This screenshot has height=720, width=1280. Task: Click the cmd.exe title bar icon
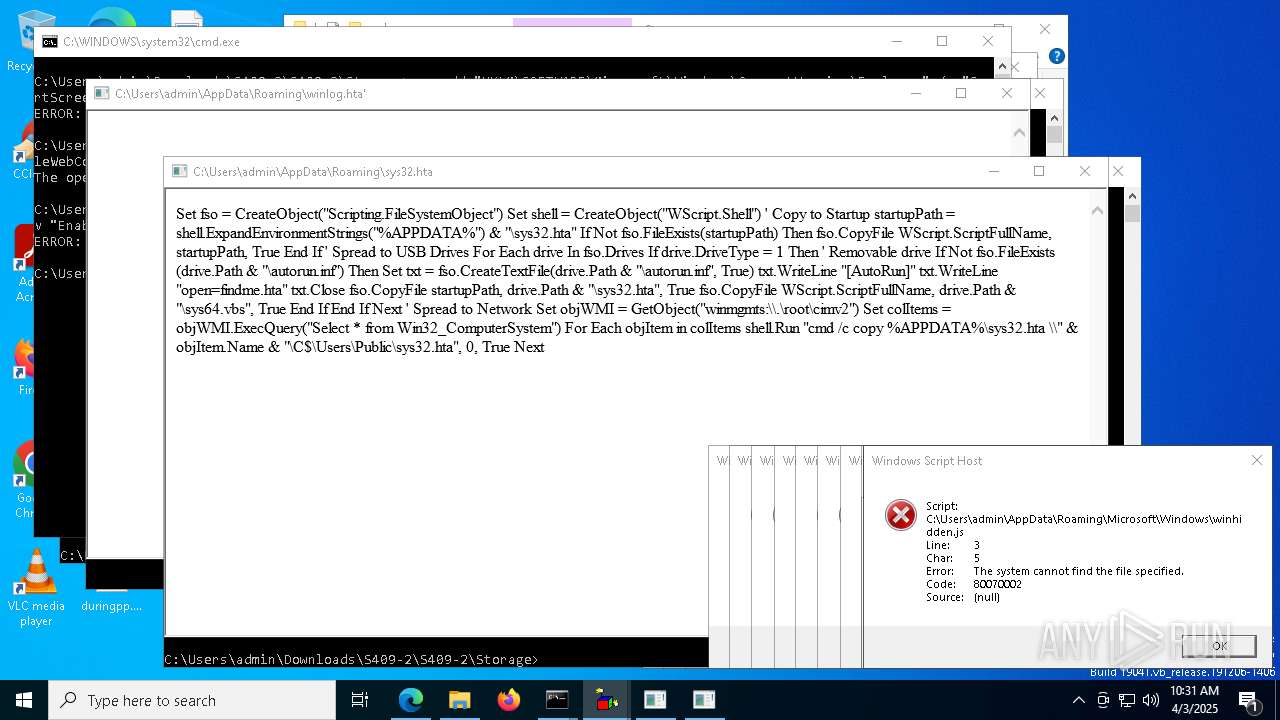point(49,42)
